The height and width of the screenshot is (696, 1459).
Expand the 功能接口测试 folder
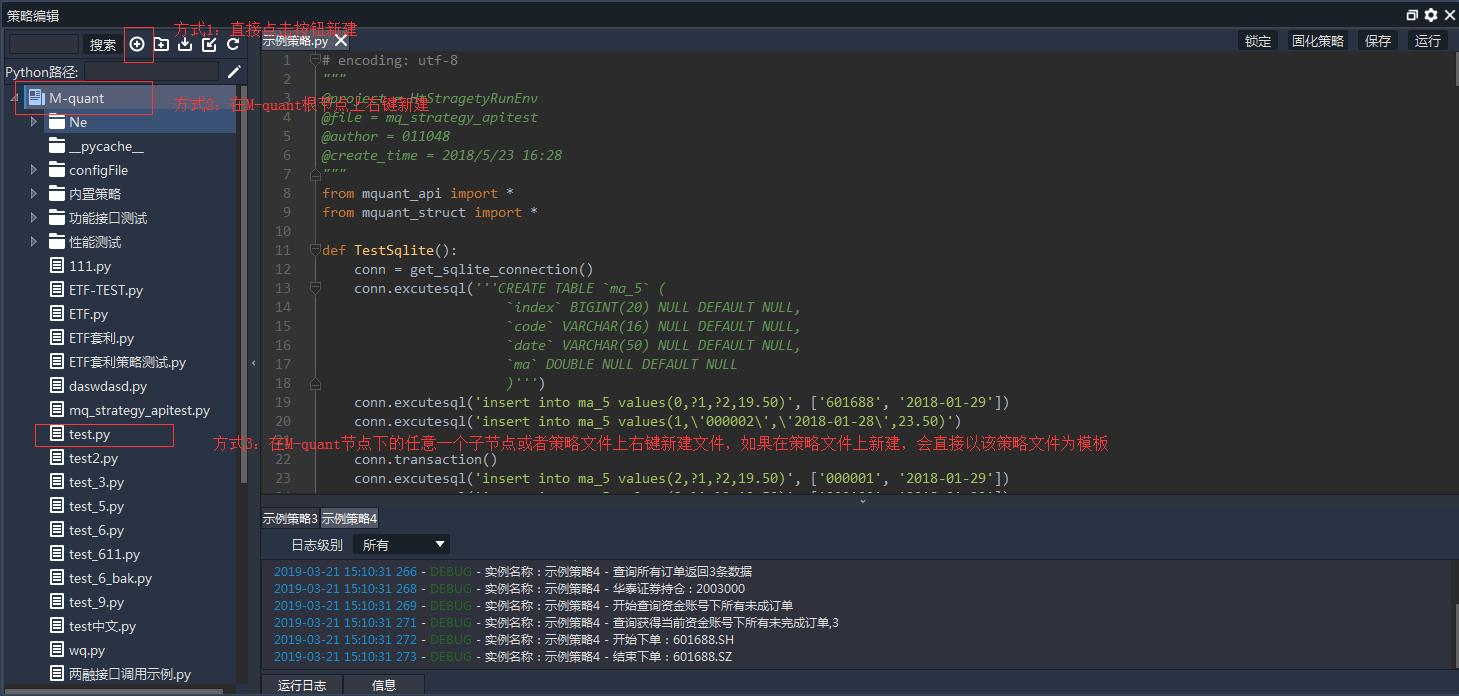(33, 217)
